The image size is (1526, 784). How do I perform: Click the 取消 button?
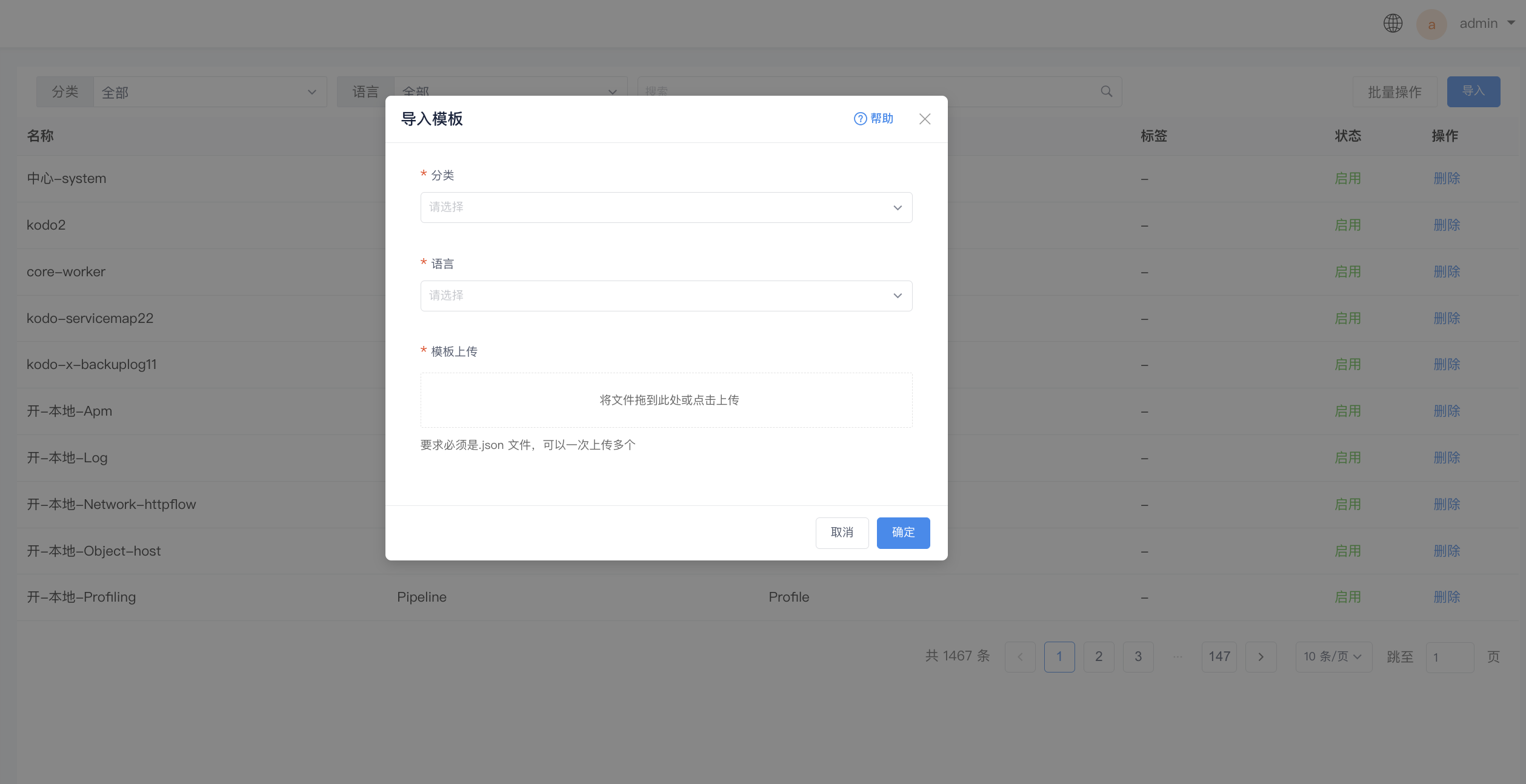point(842,533)
